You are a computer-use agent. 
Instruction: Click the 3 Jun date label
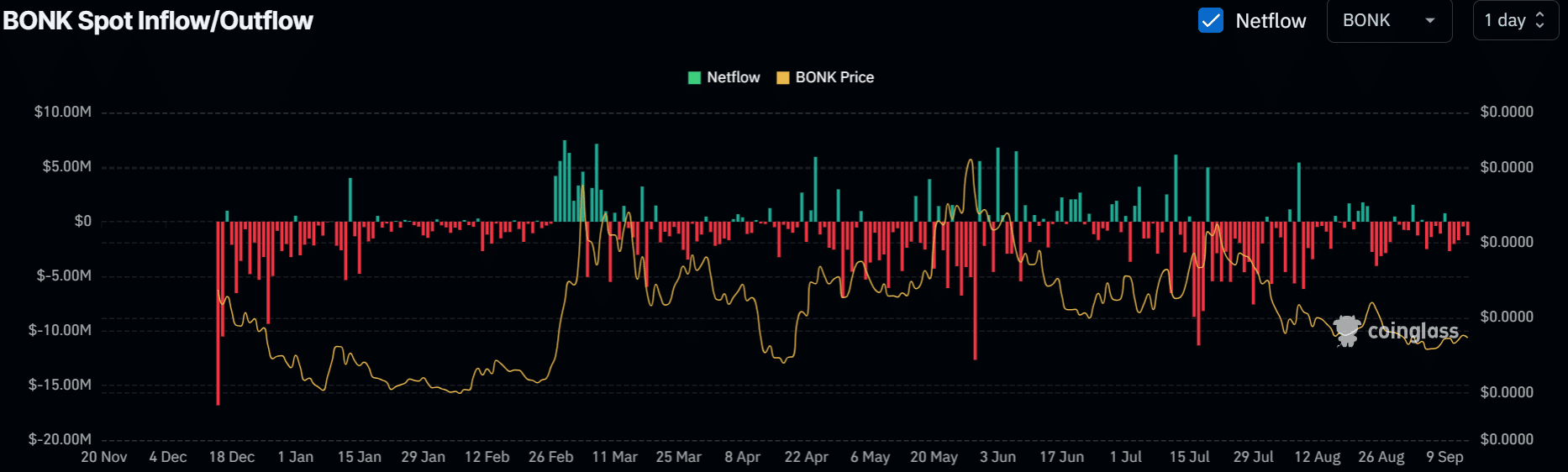coord(998,457)
